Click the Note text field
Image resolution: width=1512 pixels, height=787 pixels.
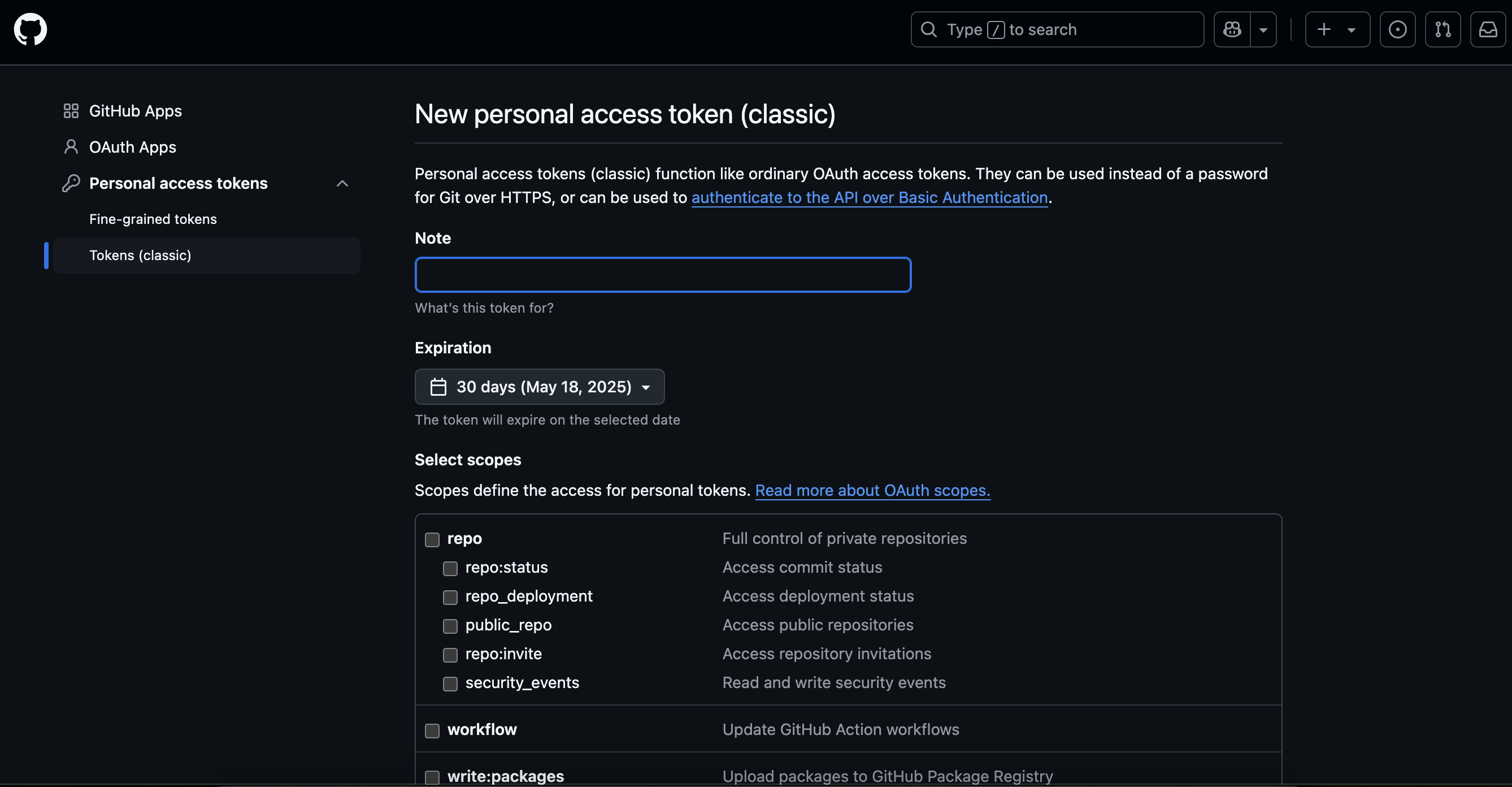pos(663,275)
